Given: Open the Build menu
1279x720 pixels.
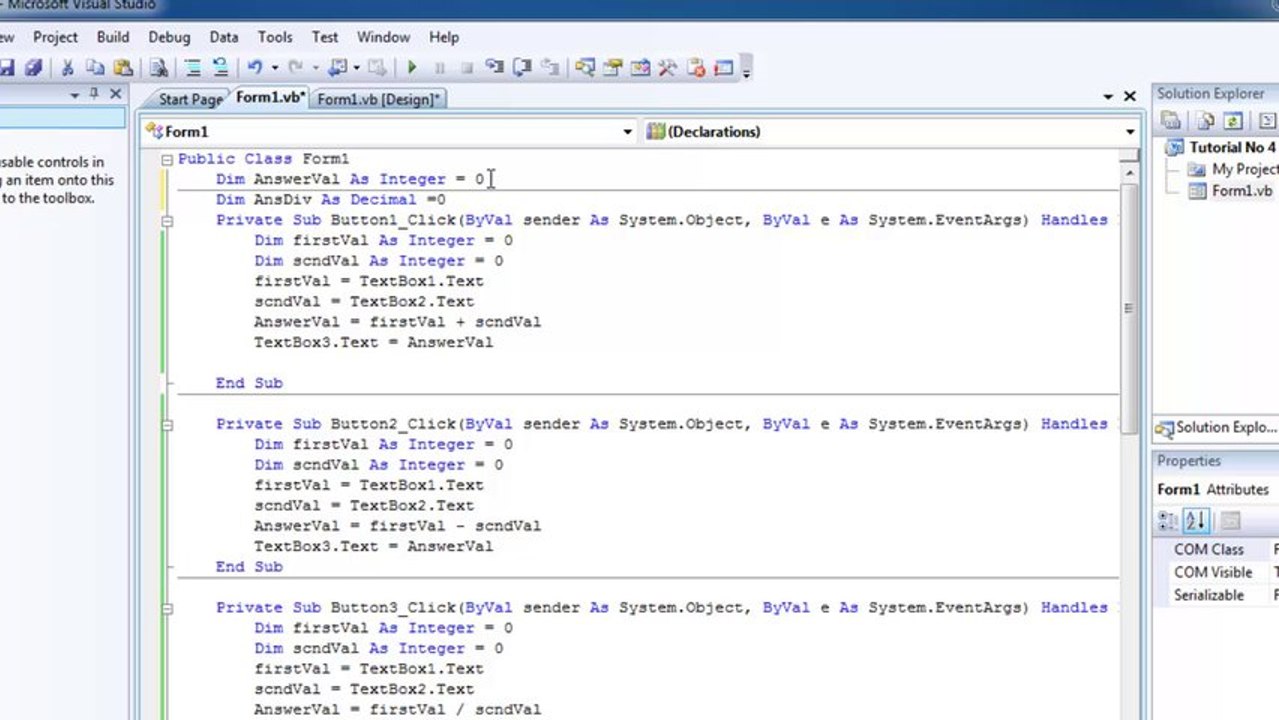Looking at the screenshot, I should (x=113, y=37).
